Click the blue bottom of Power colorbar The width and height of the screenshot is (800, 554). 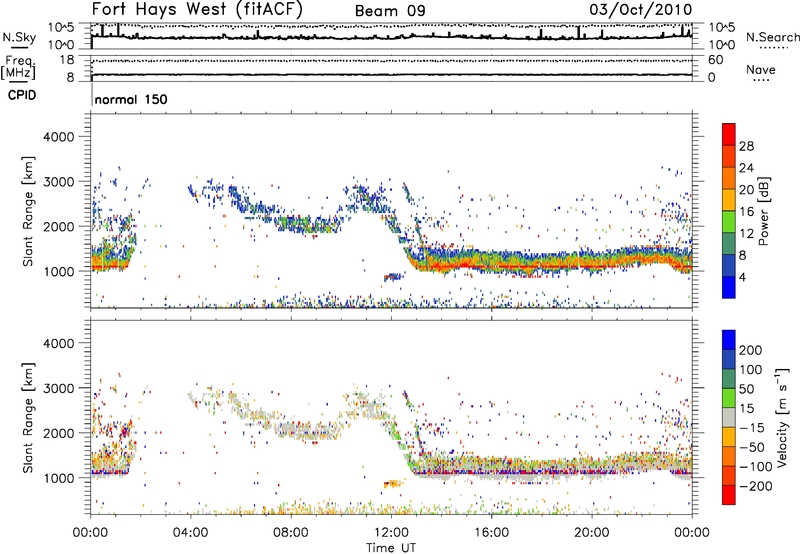pyautogui.click(x=729, y=287)
